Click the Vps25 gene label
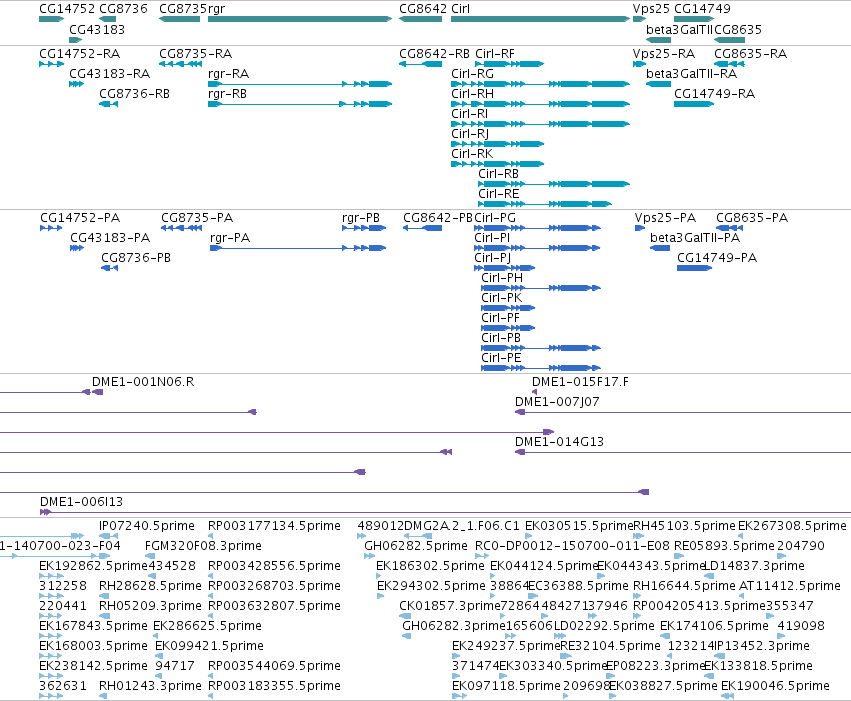This screenshot has height=701, width=851. coord(651,9)
